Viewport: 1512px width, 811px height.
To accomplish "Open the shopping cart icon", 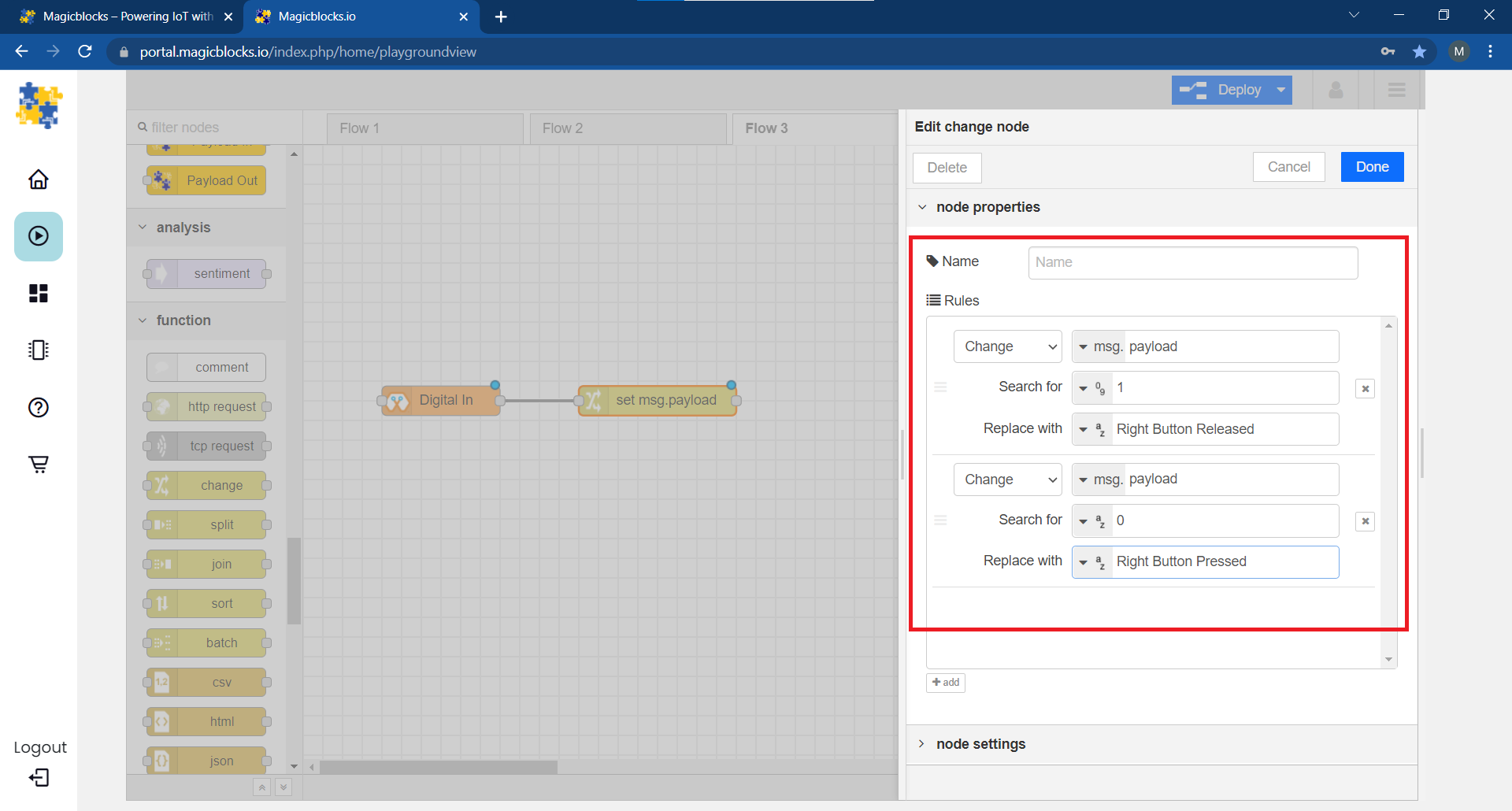I will point(38,464).
